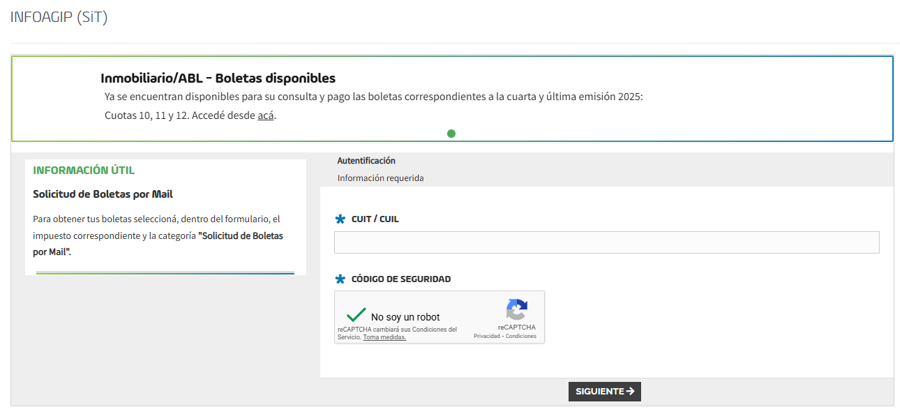900x410 pixels.
Task: Click the green checkmark in reCAPTCHA
Action: click(x=354, y=316)
